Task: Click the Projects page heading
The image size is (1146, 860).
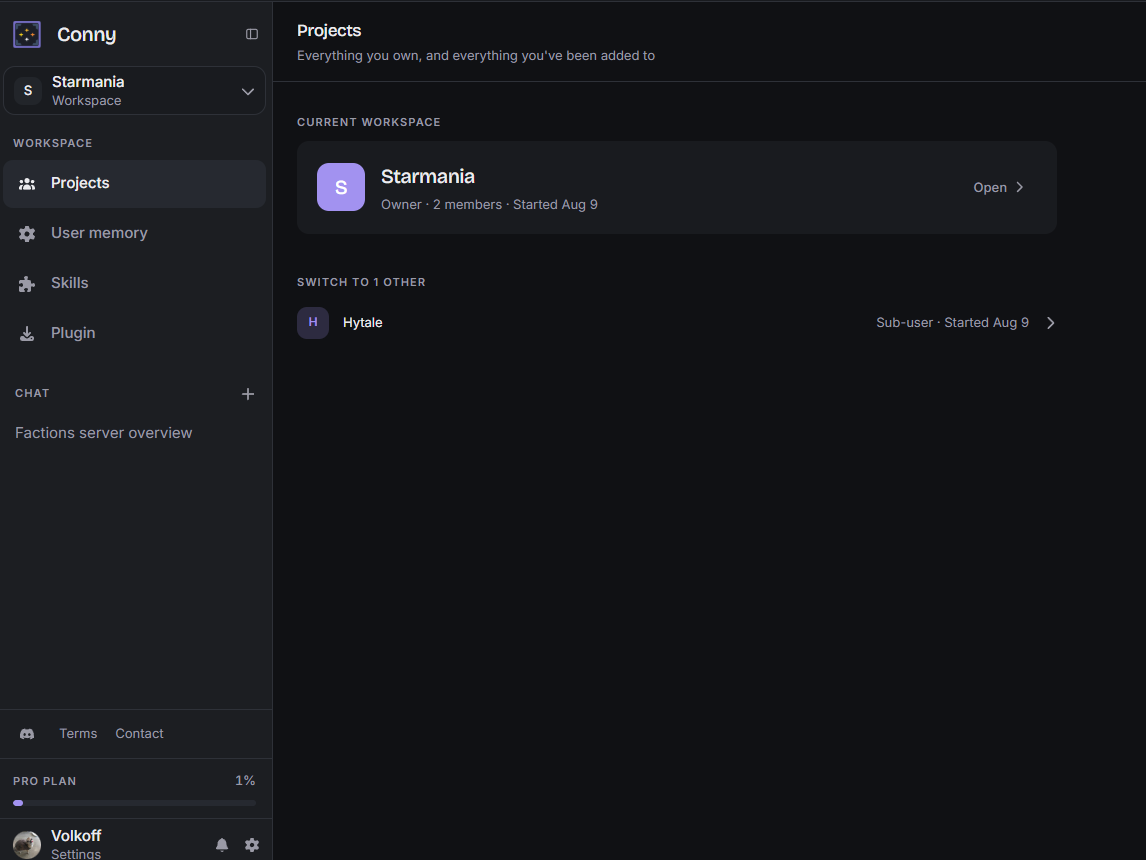Action: (x=329, y=31)
